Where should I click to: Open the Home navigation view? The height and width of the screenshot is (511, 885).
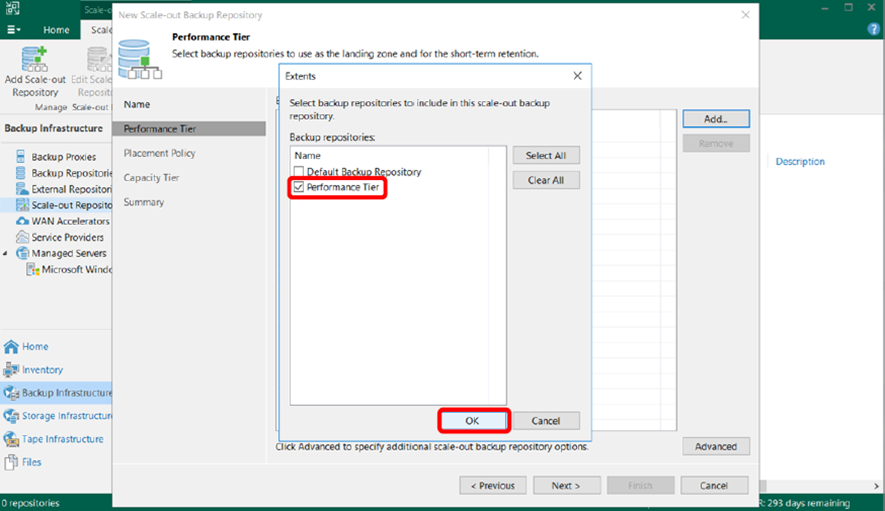pyautogui.click(x=35, y=346)
